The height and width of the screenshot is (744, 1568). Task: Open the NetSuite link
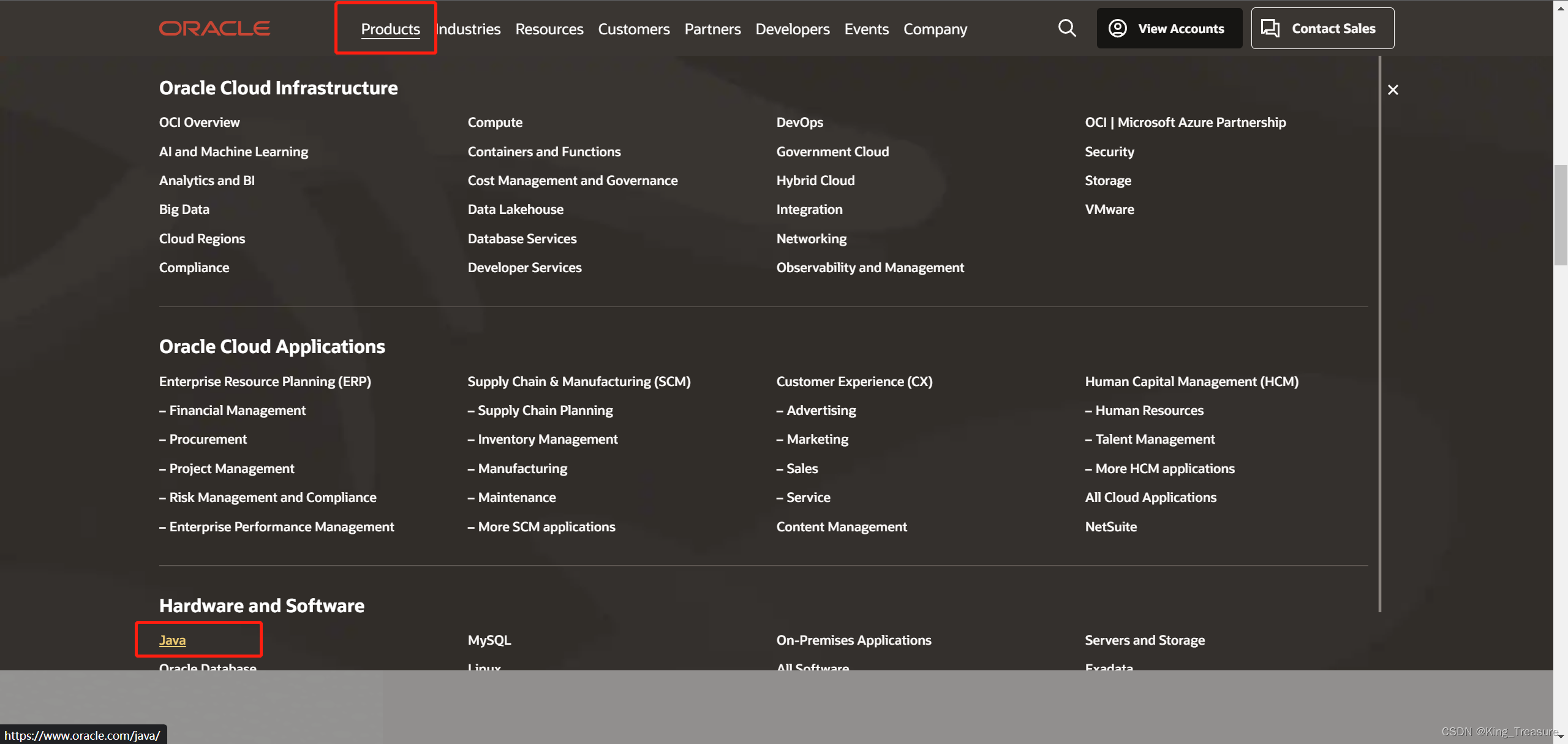tap(1110, 526)
